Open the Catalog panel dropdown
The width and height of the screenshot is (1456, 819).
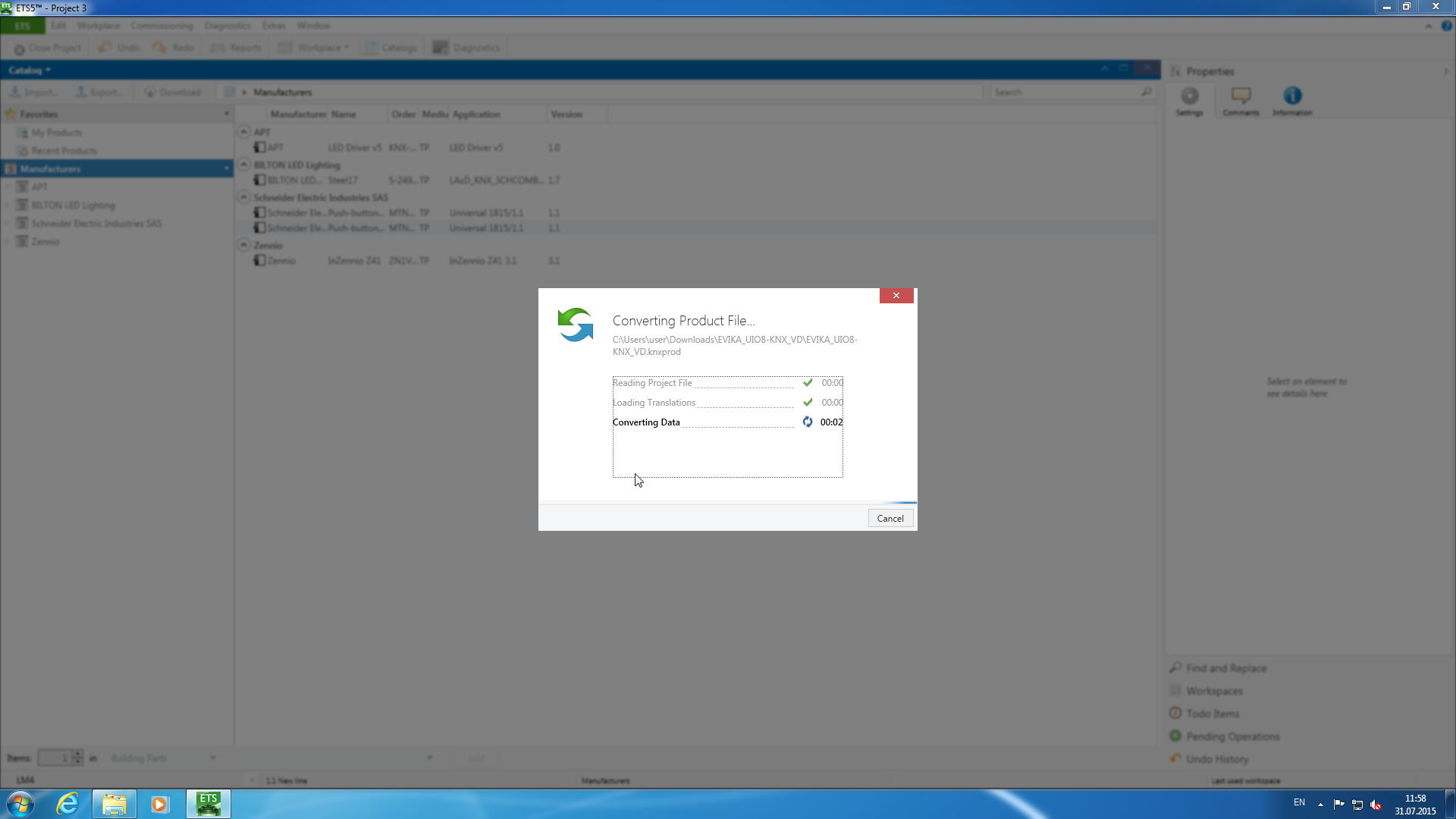click(x=30, y=71)
